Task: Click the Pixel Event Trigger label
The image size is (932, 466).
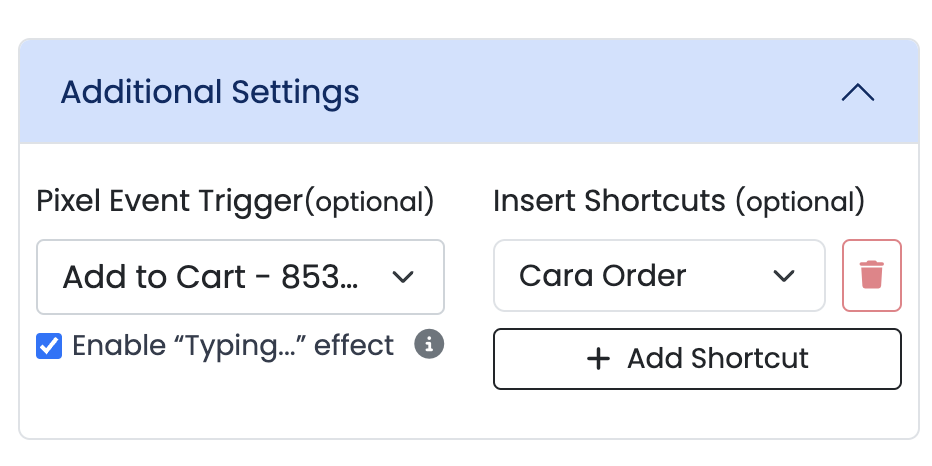Action: [x=169, y=201]
